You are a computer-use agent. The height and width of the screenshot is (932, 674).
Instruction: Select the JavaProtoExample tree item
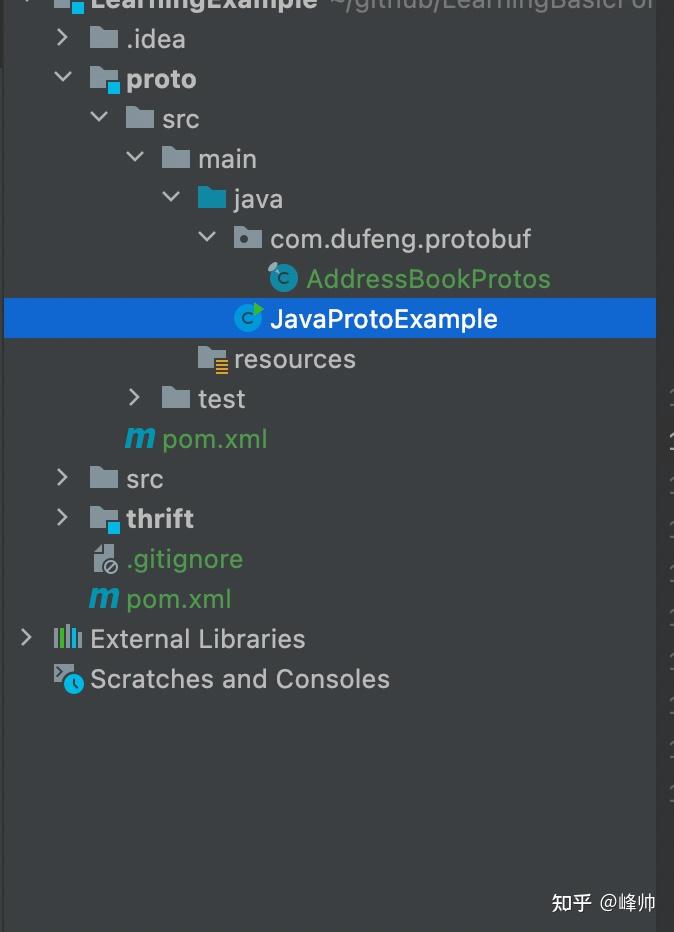pyautogui.click(x=383, y=318)
